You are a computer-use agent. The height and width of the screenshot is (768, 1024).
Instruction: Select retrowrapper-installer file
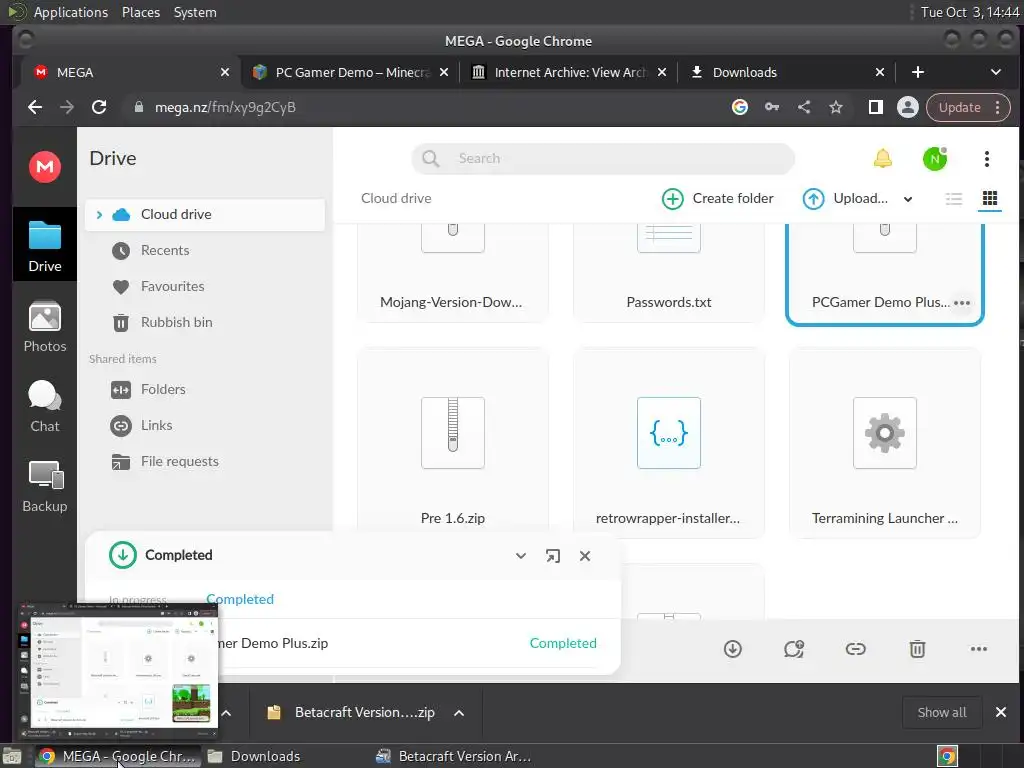[x=668, y=443]
